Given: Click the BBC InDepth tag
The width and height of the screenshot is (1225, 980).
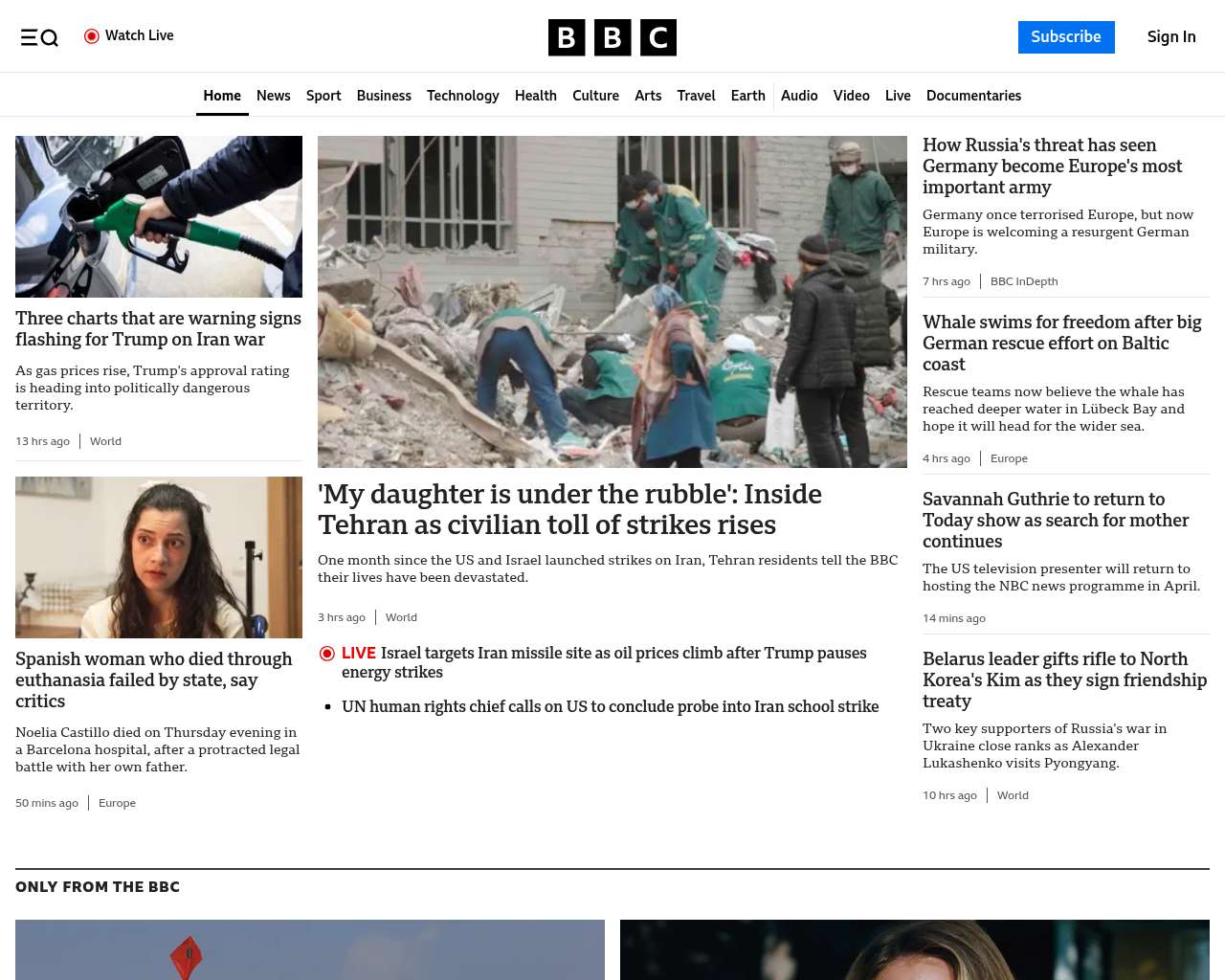Looking at the screenshot, I should [x=1023, y=281].
